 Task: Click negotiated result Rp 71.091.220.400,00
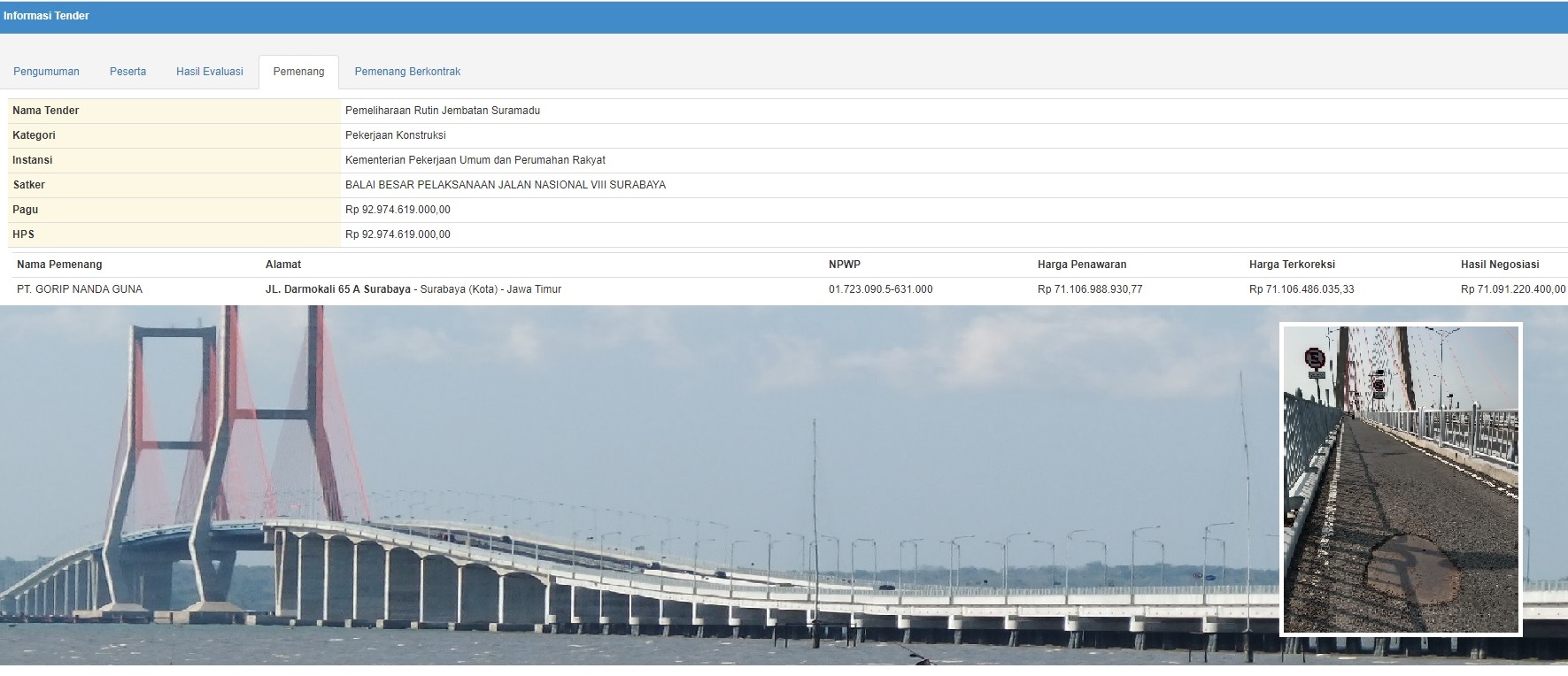1513,289
